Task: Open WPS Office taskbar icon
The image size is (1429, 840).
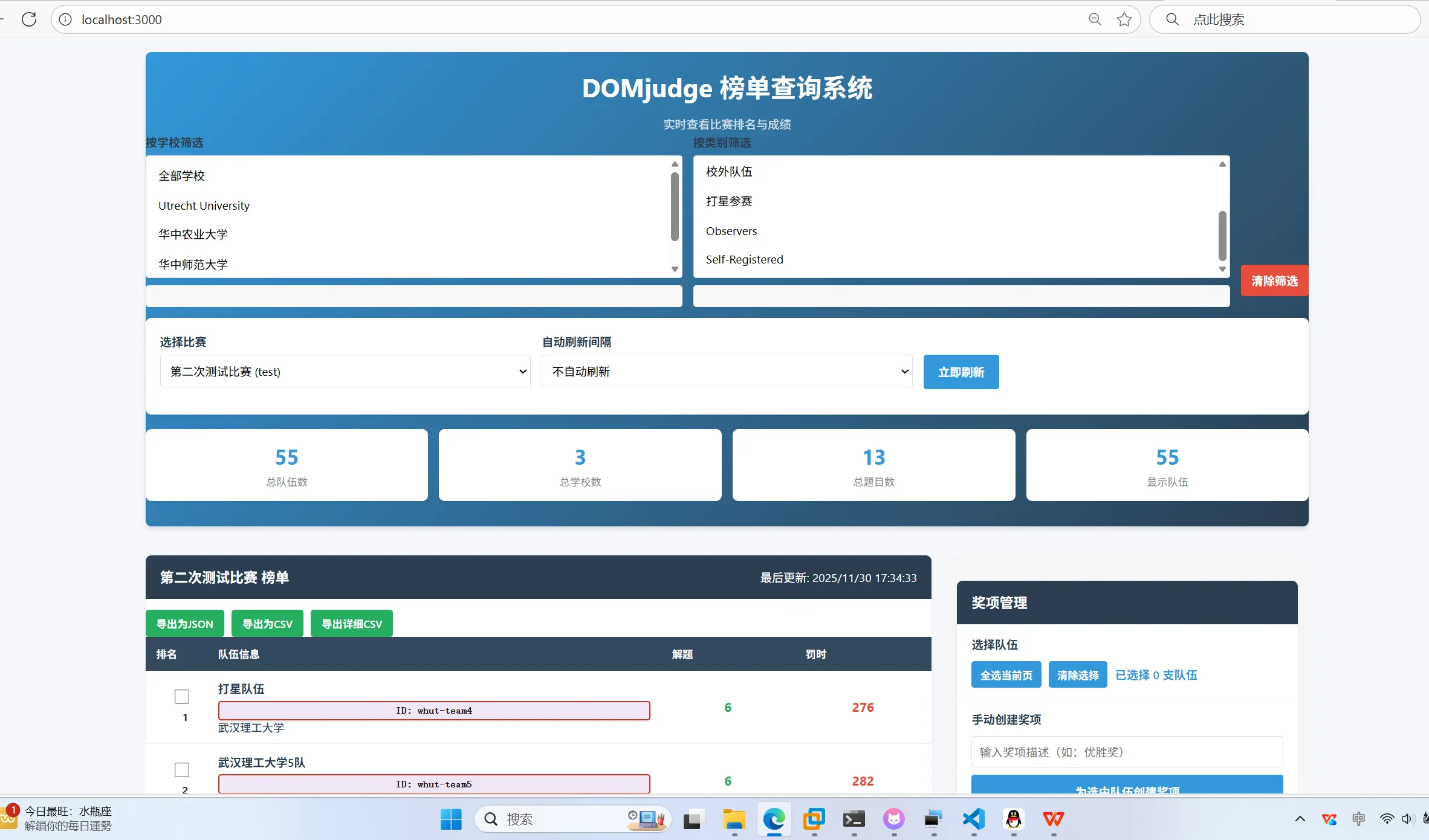Action: [x=1053, y=819]
